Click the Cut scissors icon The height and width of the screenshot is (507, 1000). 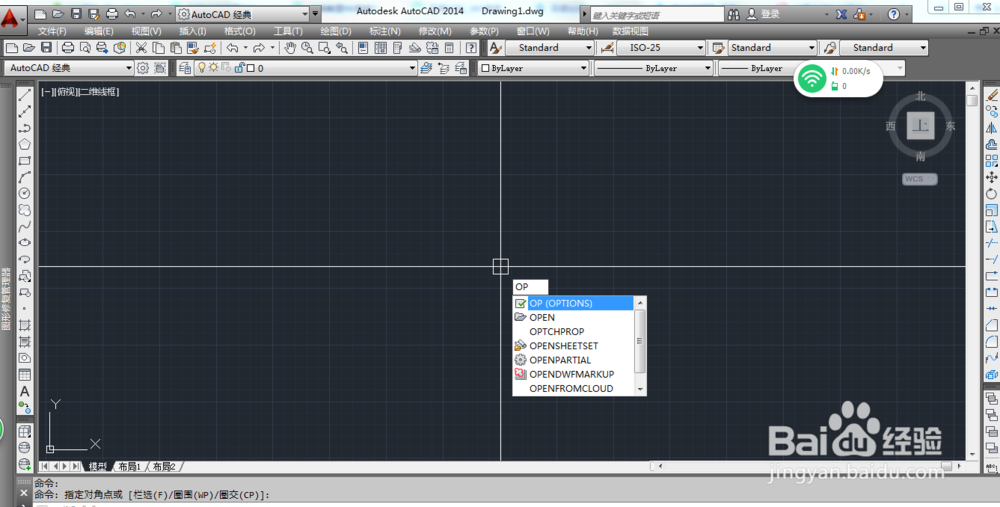(x=141, y=48)
